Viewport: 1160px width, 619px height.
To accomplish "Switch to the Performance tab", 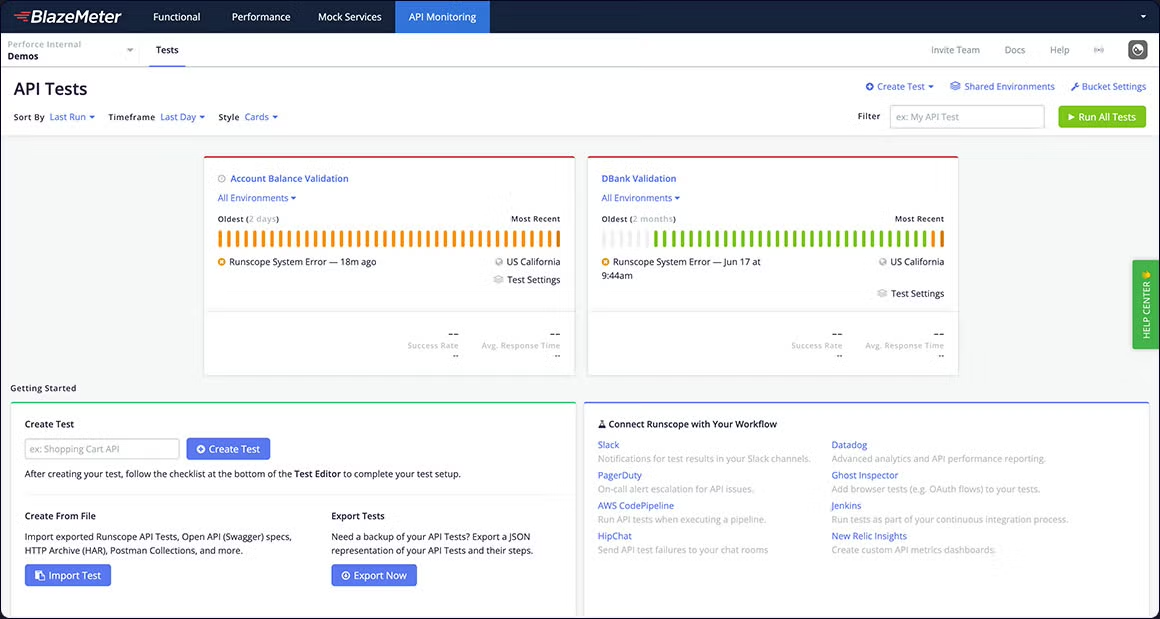I will click(261, 17).
